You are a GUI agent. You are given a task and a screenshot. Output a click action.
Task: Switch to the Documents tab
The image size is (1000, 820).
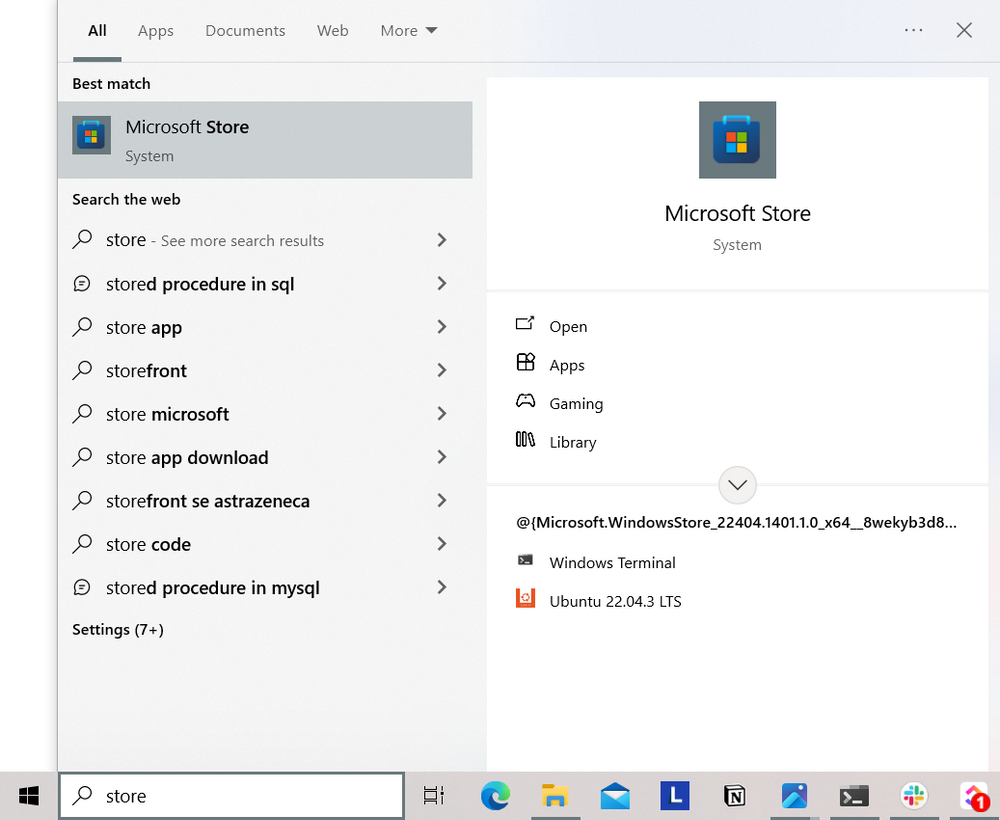245,30
